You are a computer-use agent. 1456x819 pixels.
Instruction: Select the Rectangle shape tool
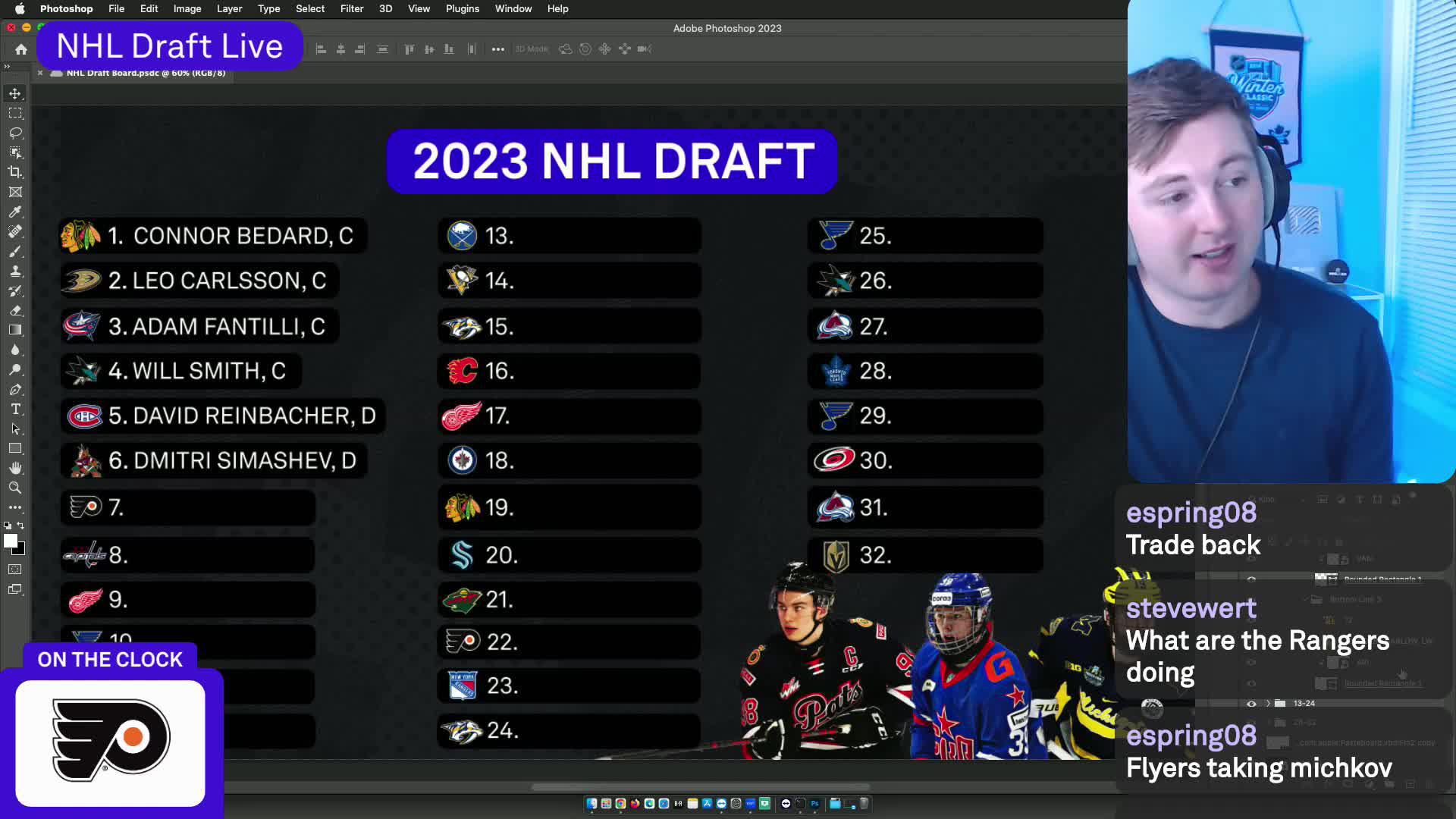[x=15, y=448]
